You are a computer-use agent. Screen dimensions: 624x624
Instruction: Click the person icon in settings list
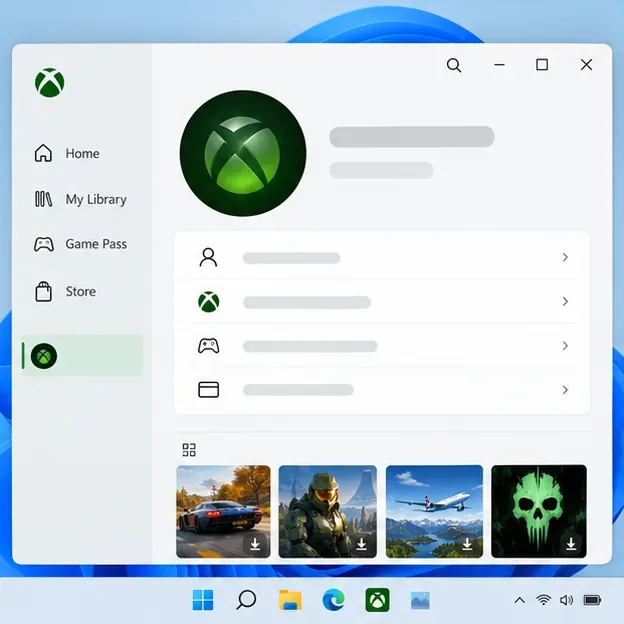(208, 257)
